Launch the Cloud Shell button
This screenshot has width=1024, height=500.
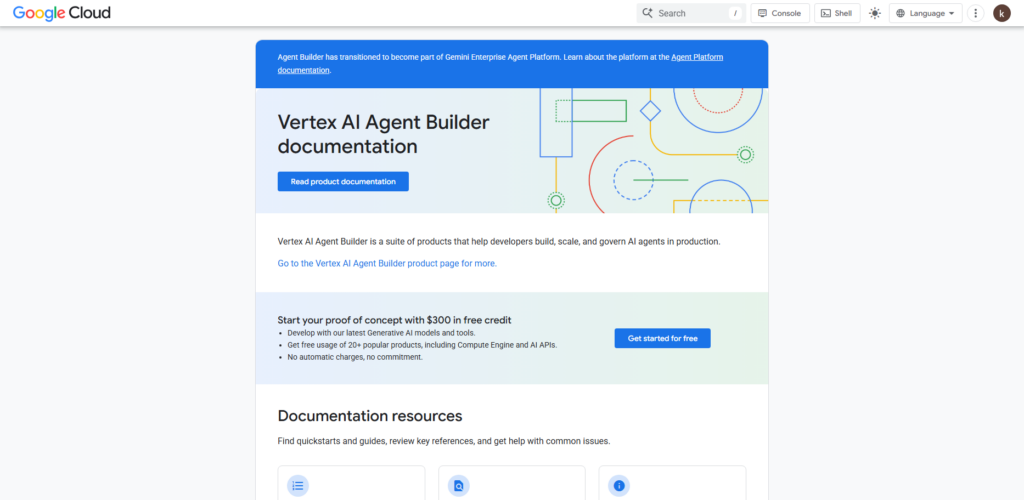tap(837, 13)
